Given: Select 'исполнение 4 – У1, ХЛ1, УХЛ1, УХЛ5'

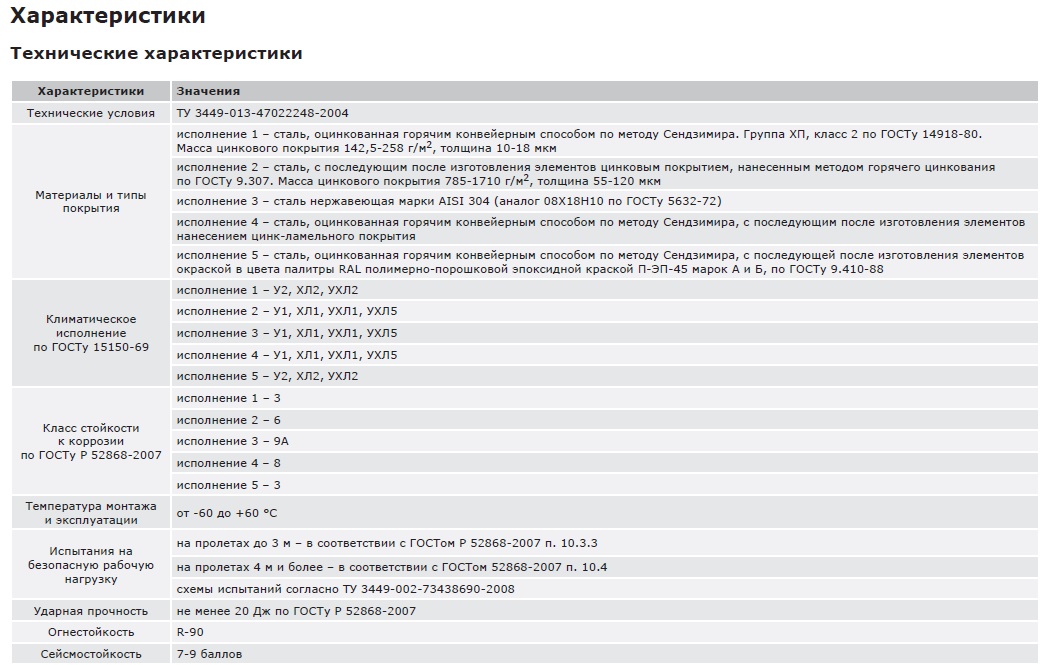Looking at the screenshot, I should click(287, 355).
